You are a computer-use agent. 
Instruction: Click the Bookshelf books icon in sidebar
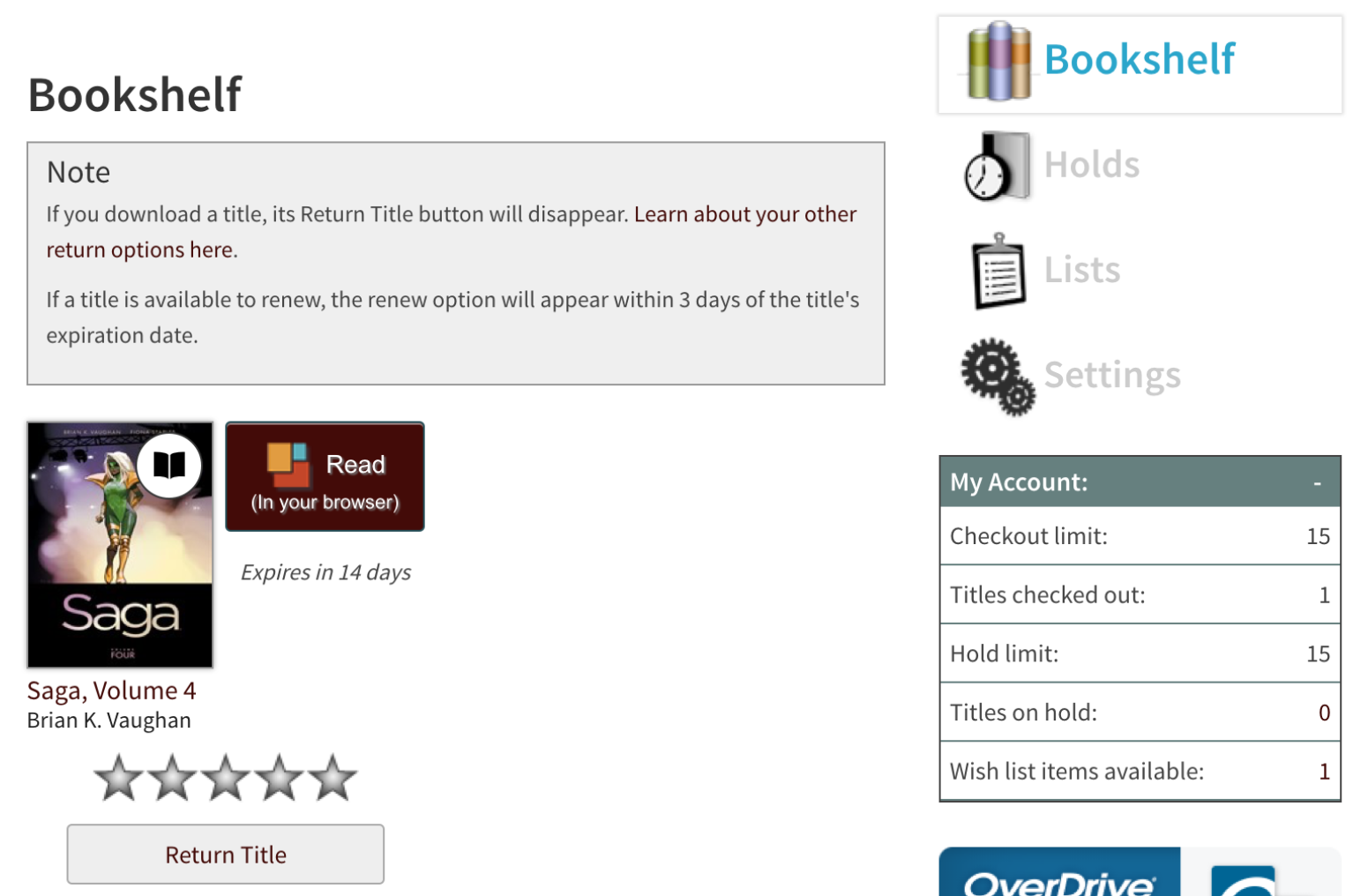[998, 61]
